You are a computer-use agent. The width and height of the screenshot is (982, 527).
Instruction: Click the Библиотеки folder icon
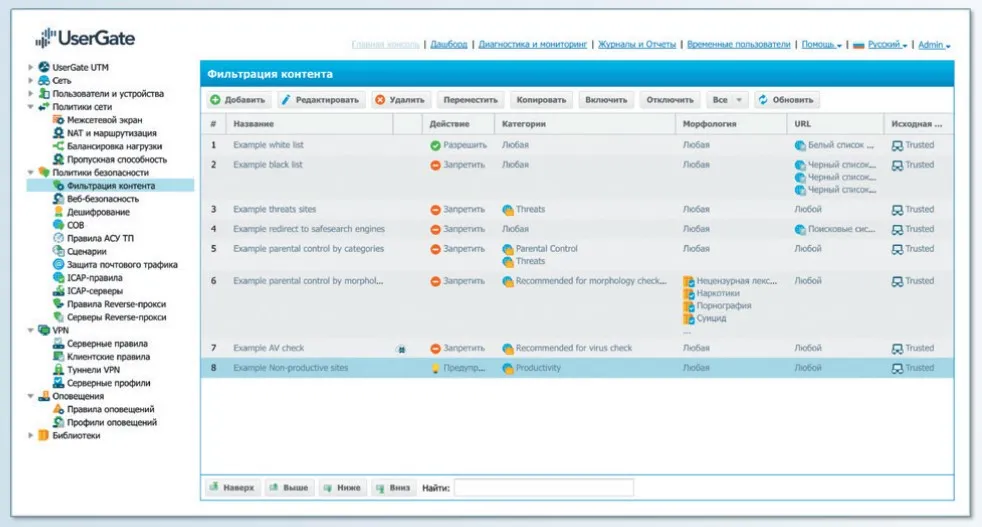(44, 436)
